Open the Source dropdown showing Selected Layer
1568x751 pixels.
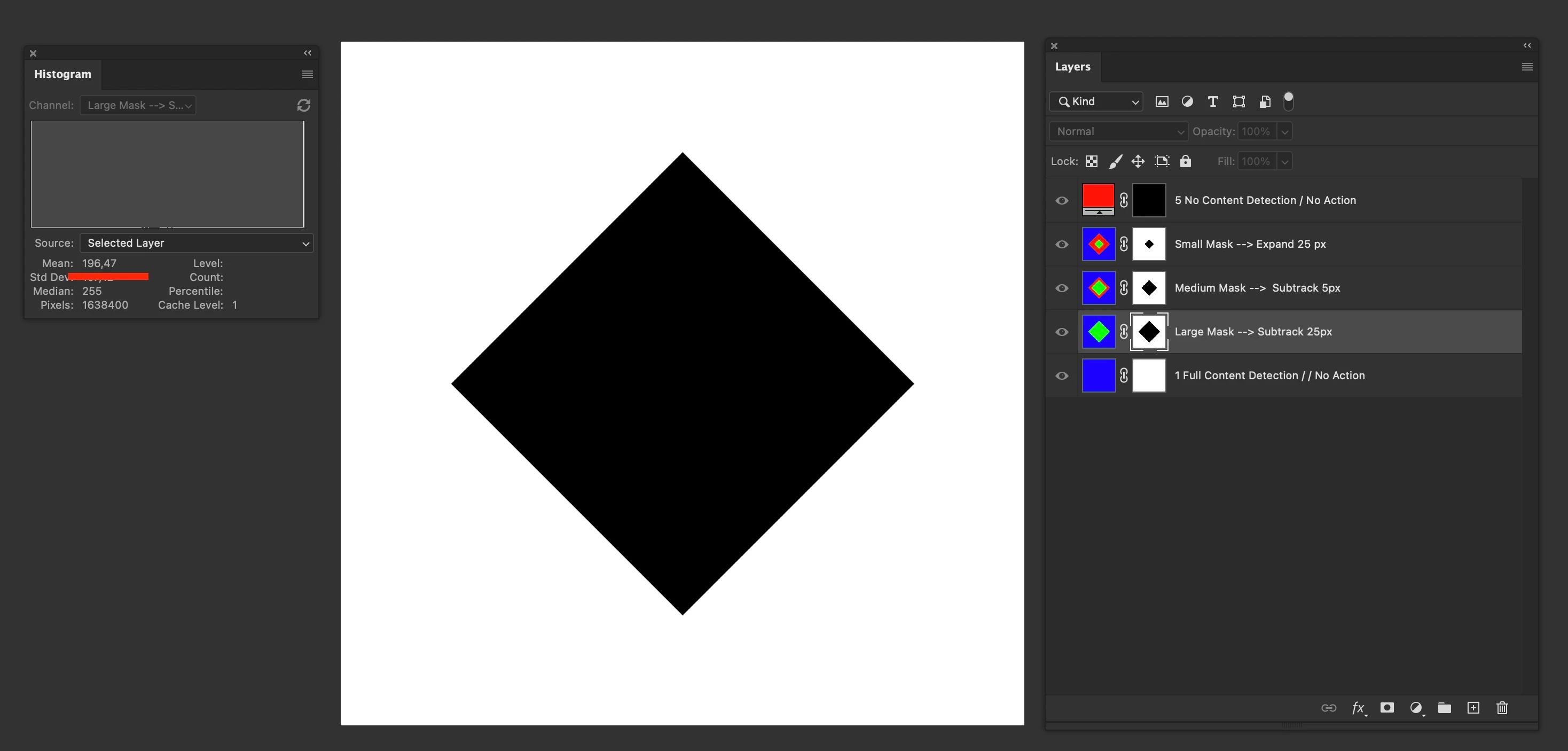pyautogui.click(x=196, y=243)
